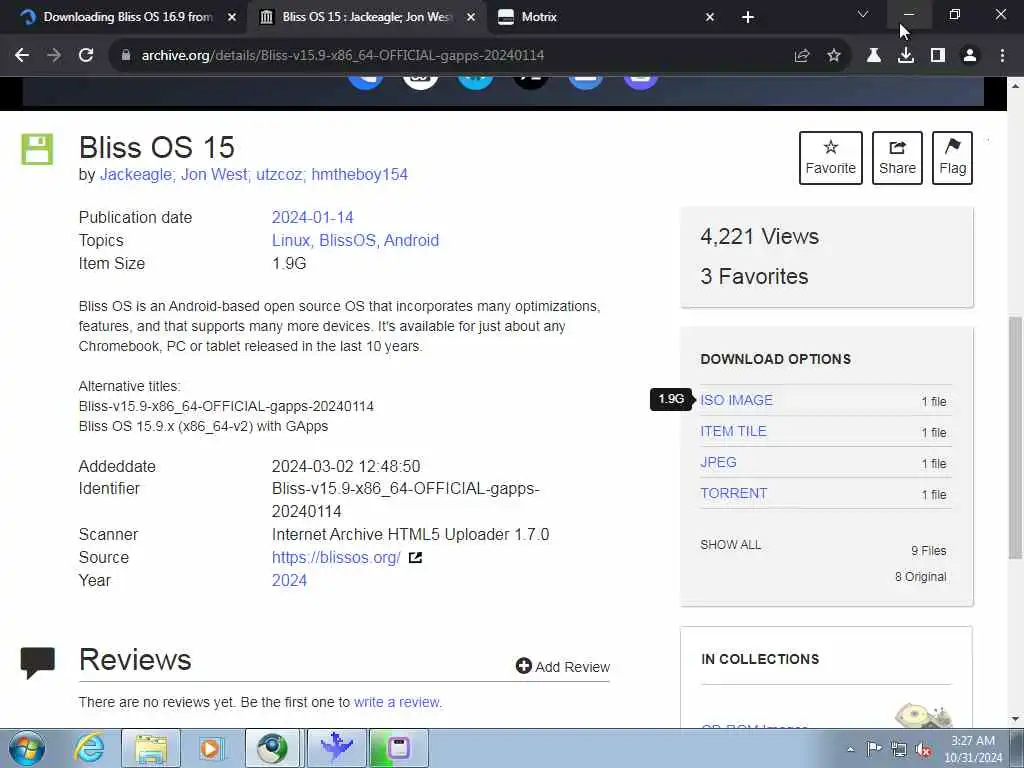Open the taskbar clock showing 3:27 AM

point(973,749)
